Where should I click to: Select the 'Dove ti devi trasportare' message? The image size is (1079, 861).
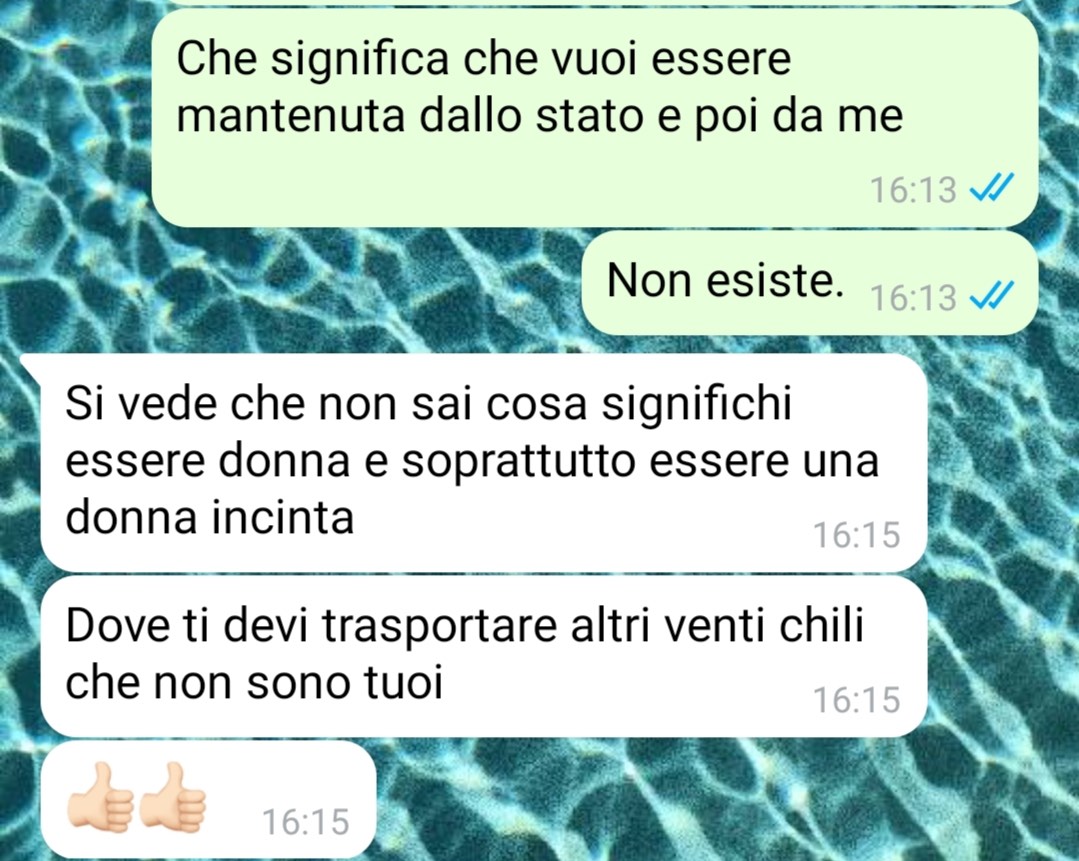(484, 656)
